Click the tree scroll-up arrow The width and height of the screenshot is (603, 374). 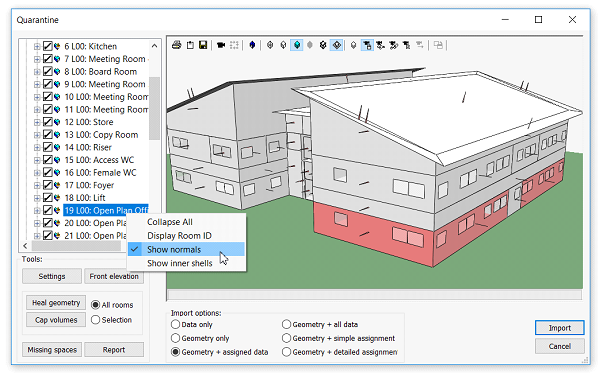[x=155, y=46]
